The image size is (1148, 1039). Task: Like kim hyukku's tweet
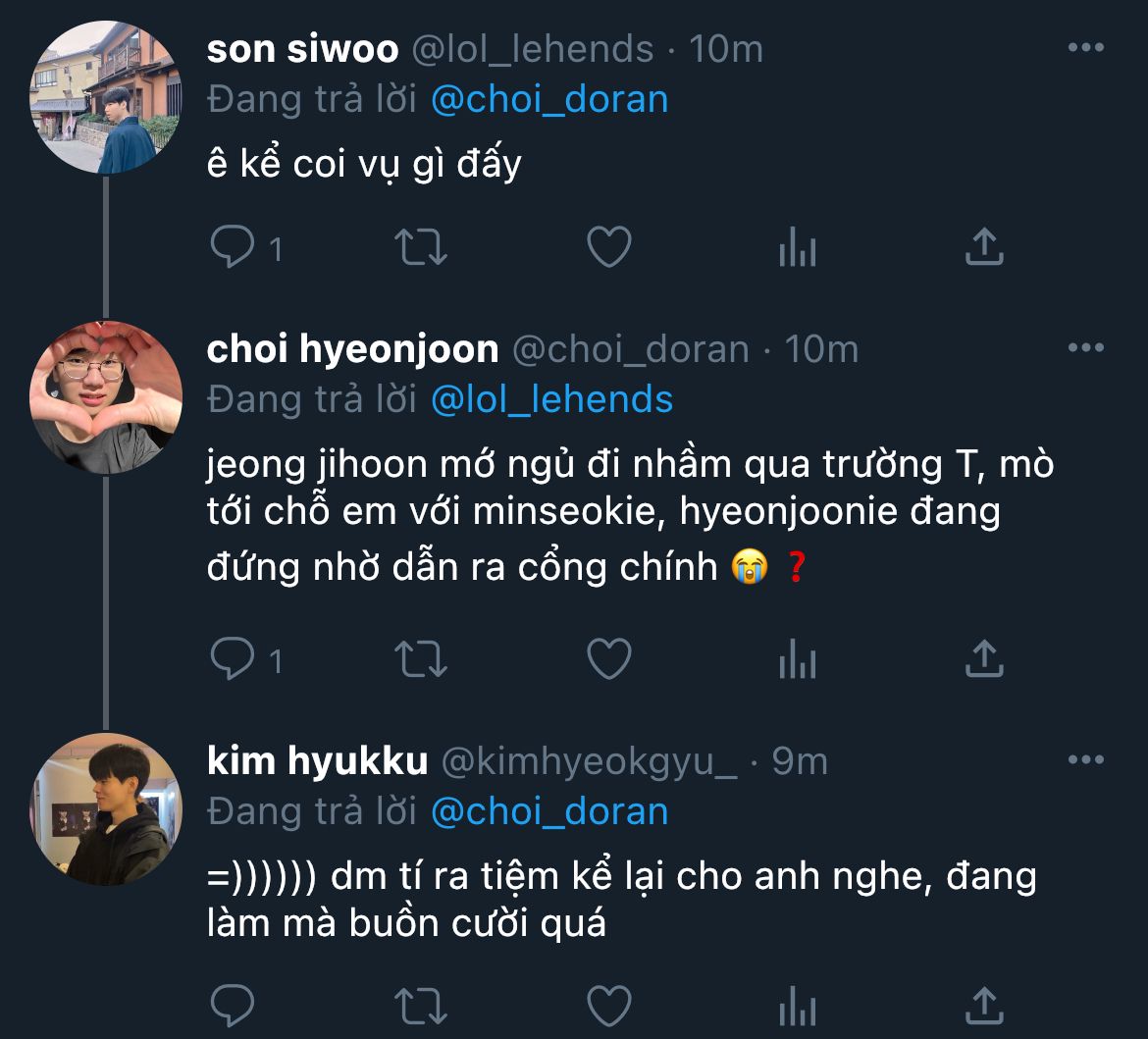(x=608, y=1006)
